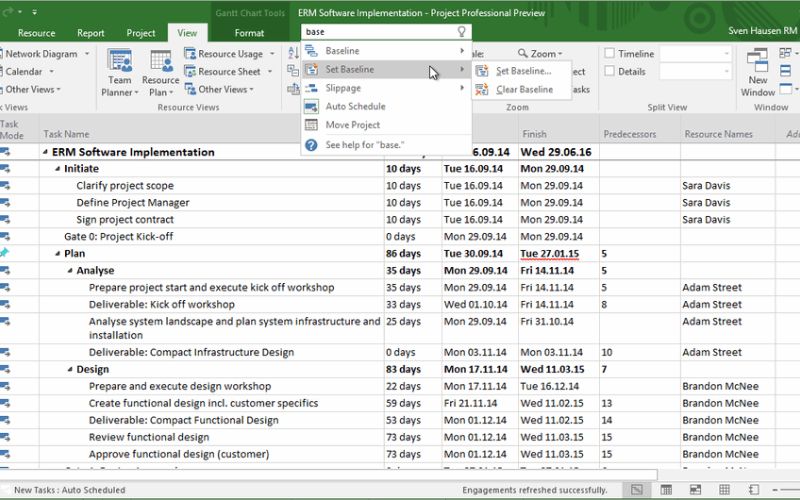Select Baseline in the search results
The height and width of the screenshot is (500, 800).
[x=385, y=51]
